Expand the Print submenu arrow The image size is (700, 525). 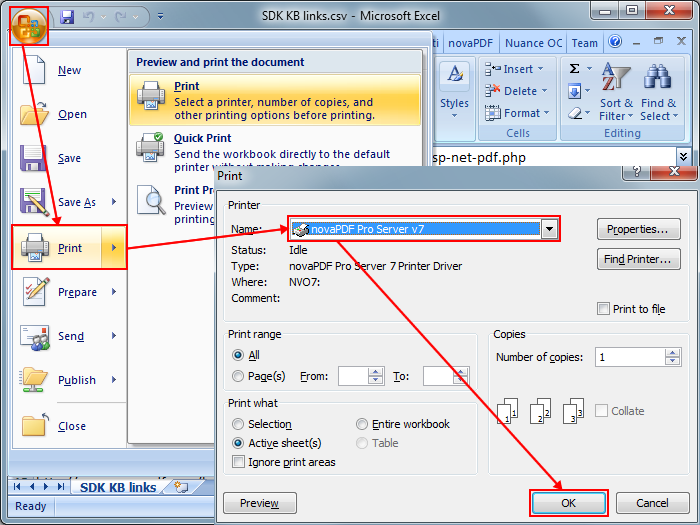click(114, 247)
